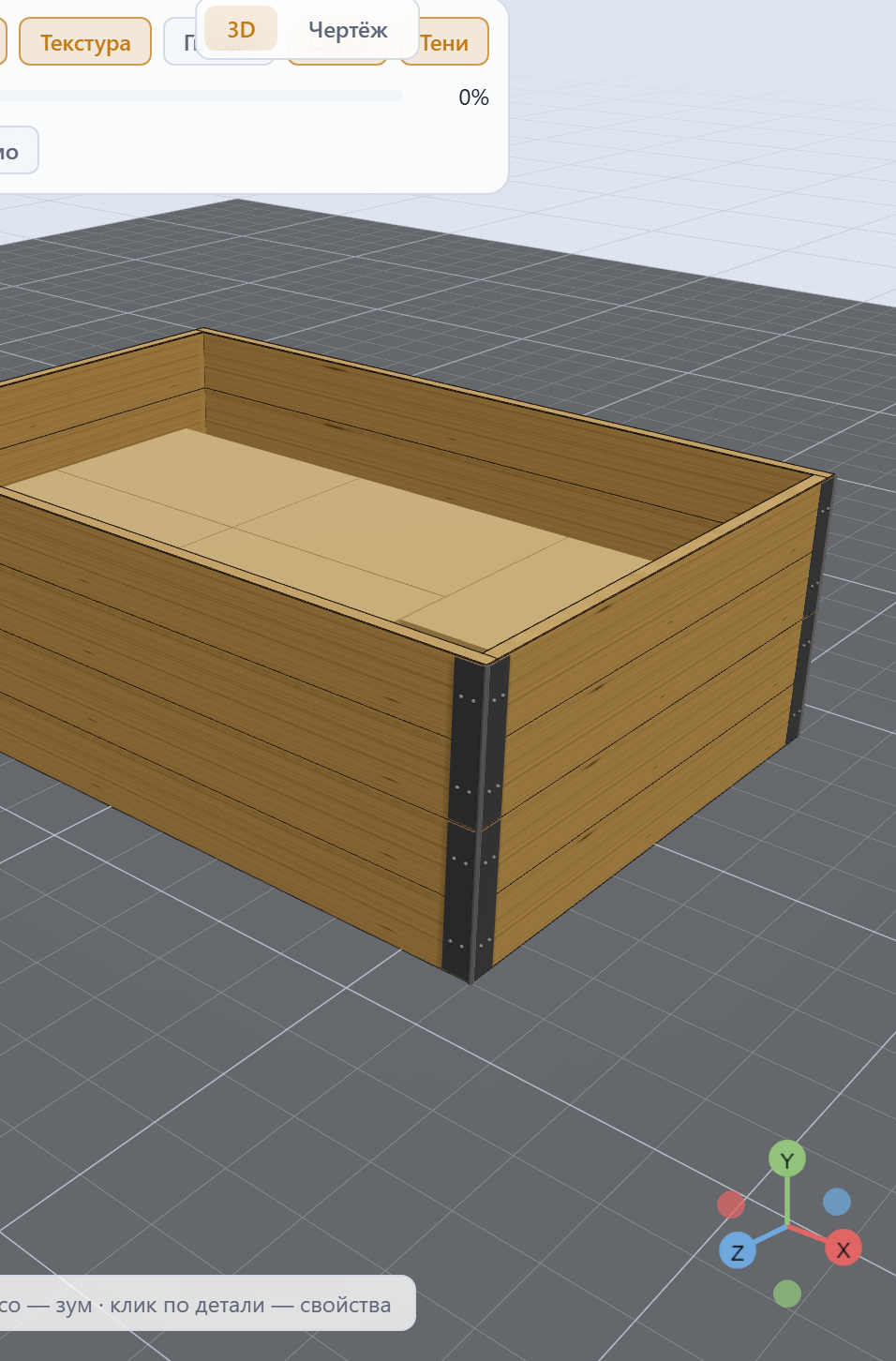Switch to the 3D view tab
The image size is (896, 1361).
tap(241, 29)
